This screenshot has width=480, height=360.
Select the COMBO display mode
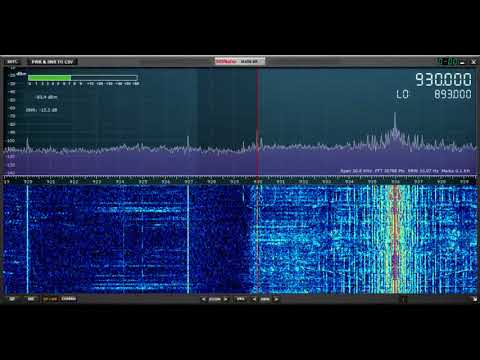pos(69,299)
